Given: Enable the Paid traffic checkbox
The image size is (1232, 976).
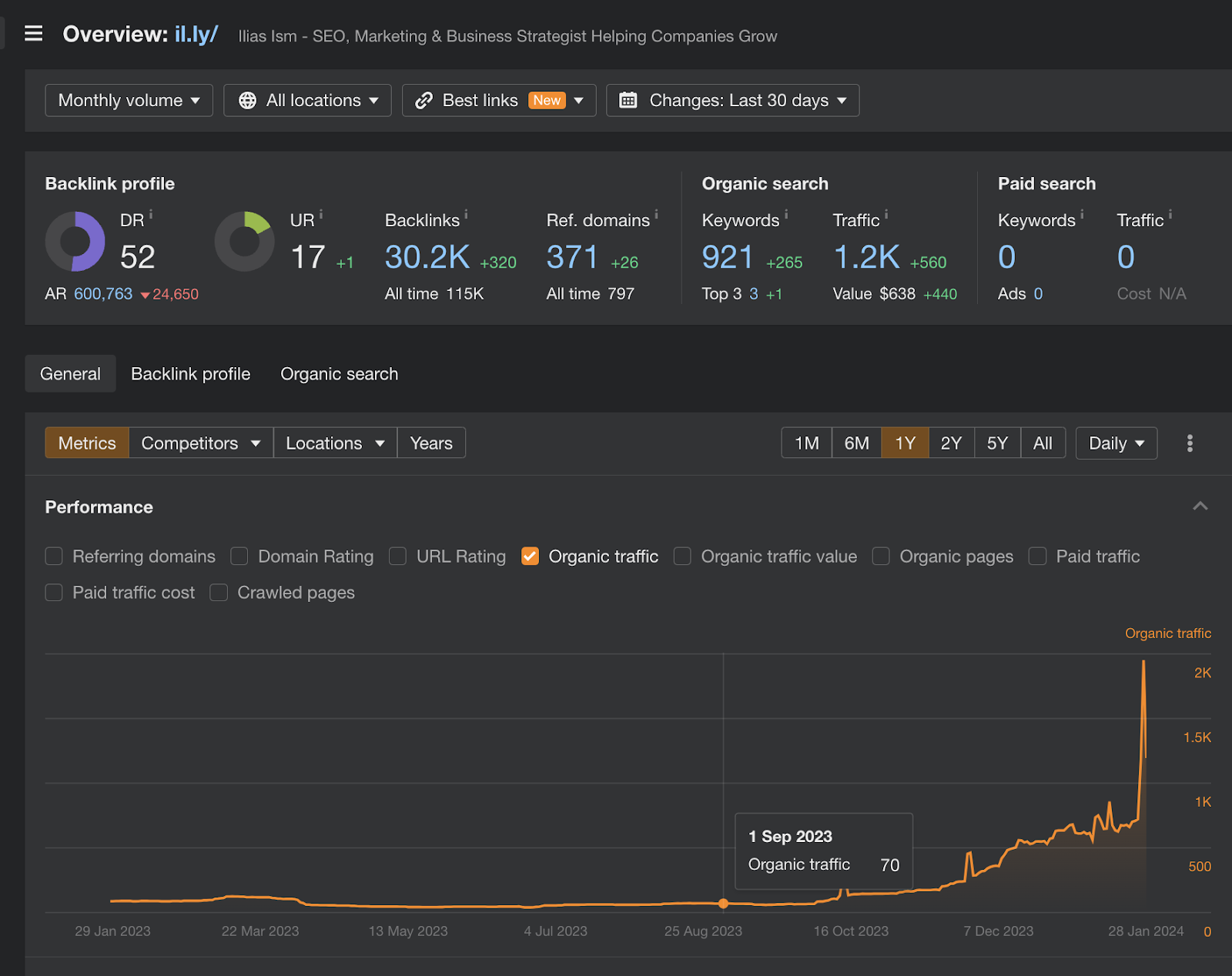Looking at the screenshot, I should pos(1037,557).
